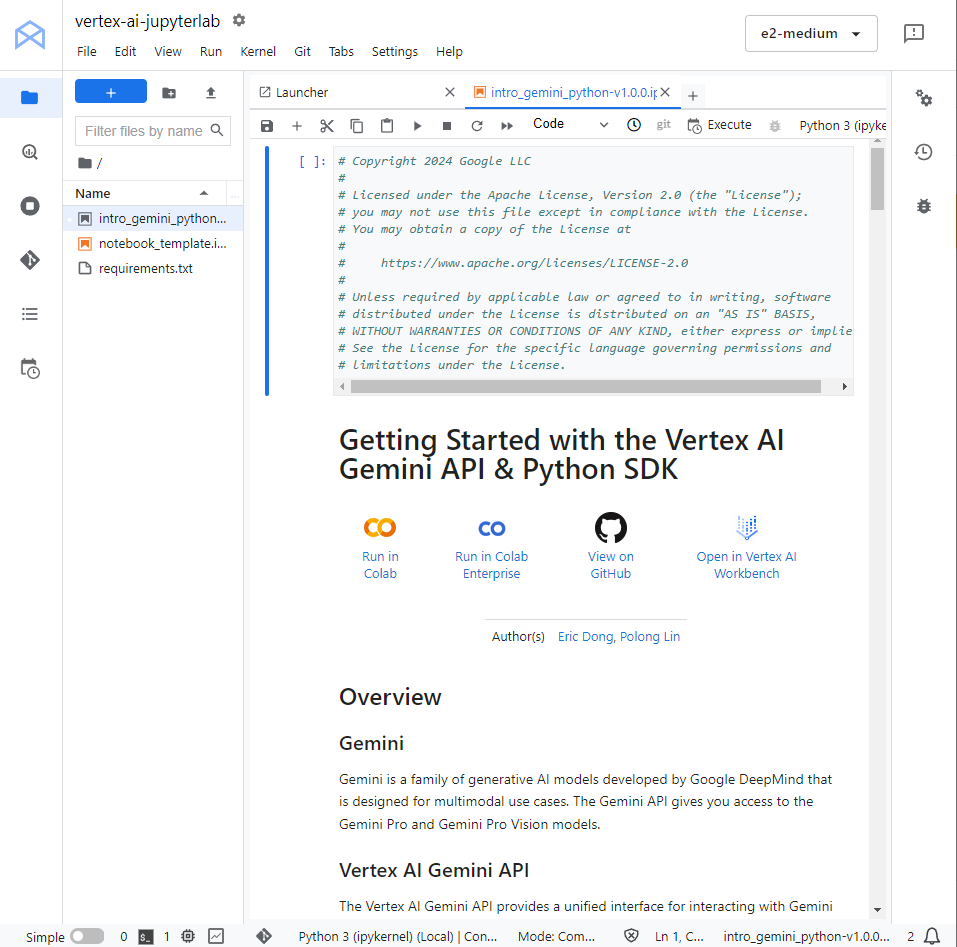Restart kernel and run all cells

coord(507,126)
